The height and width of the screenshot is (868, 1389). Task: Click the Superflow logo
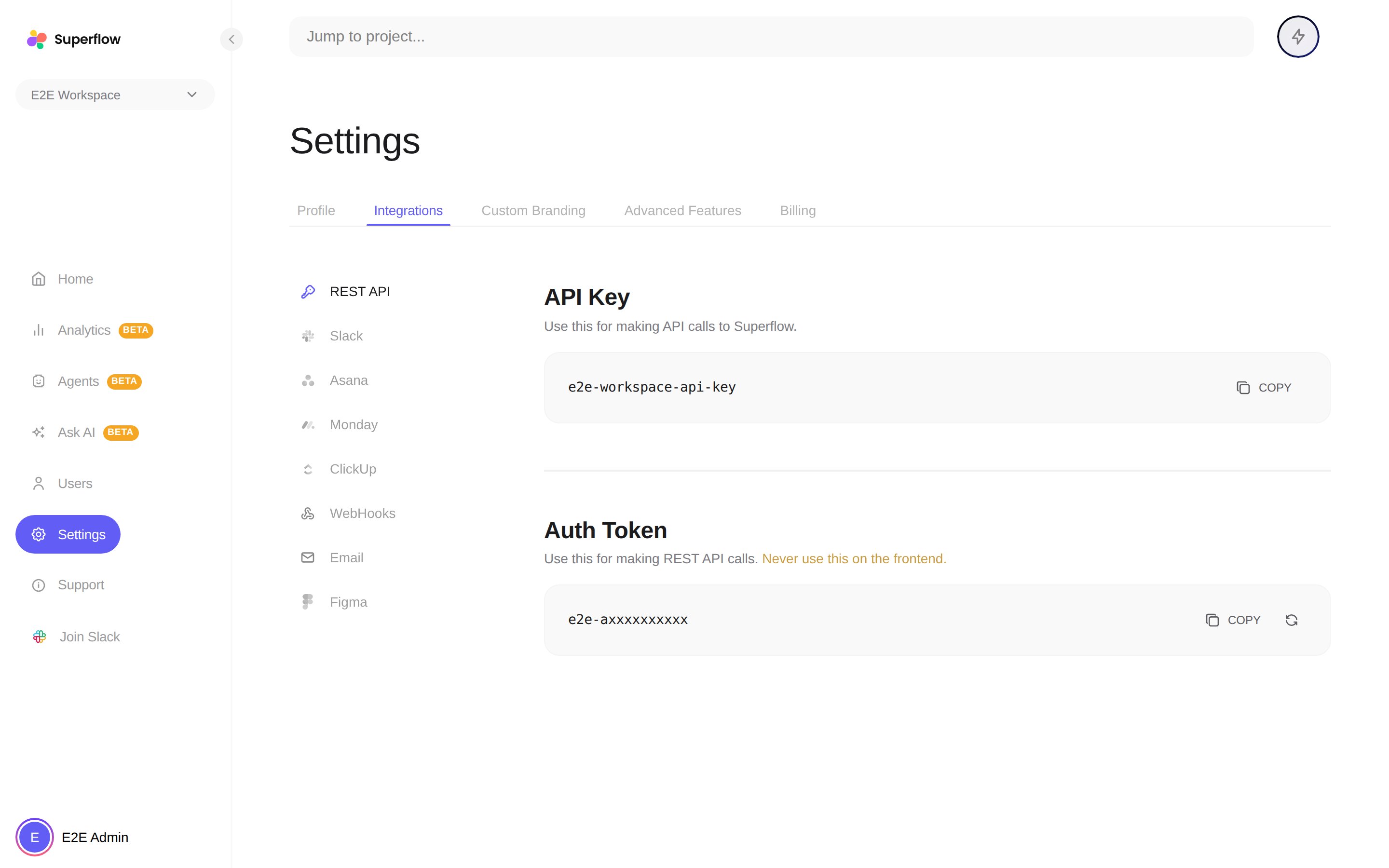pyautogui.click(x=73, y=39)
